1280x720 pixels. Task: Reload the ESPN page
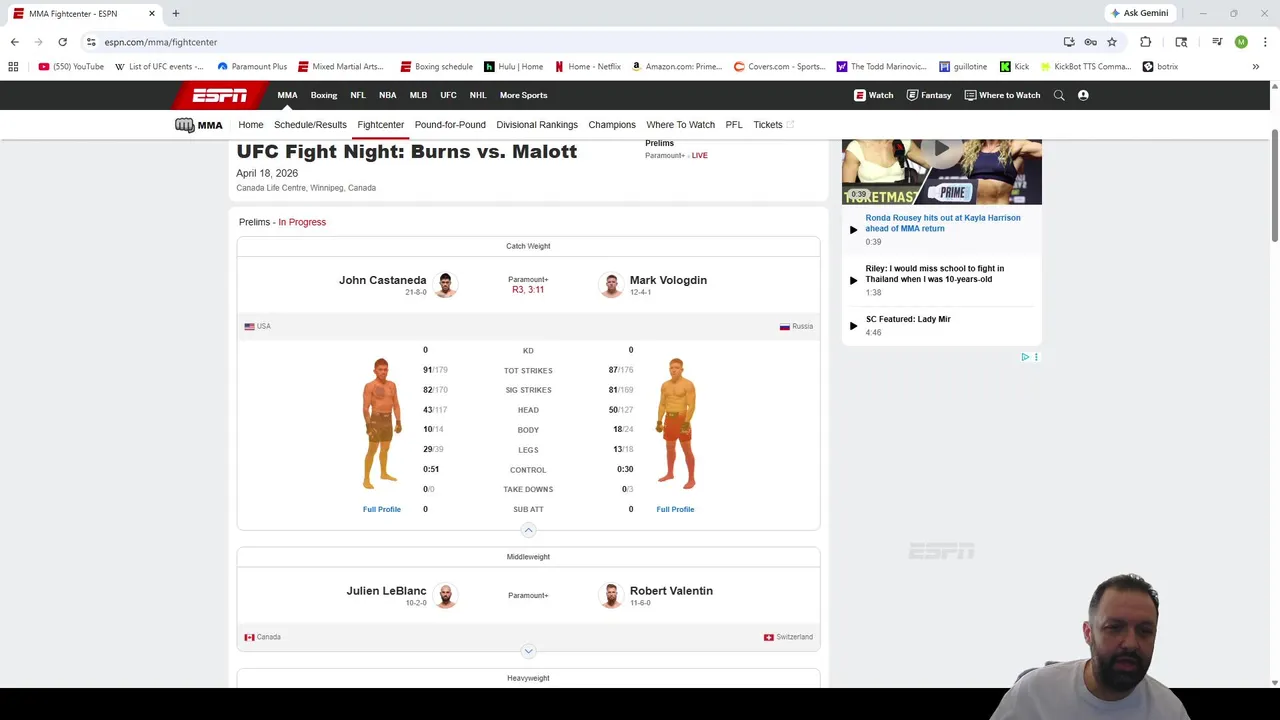pyautogui.click(x=62, y=42)
